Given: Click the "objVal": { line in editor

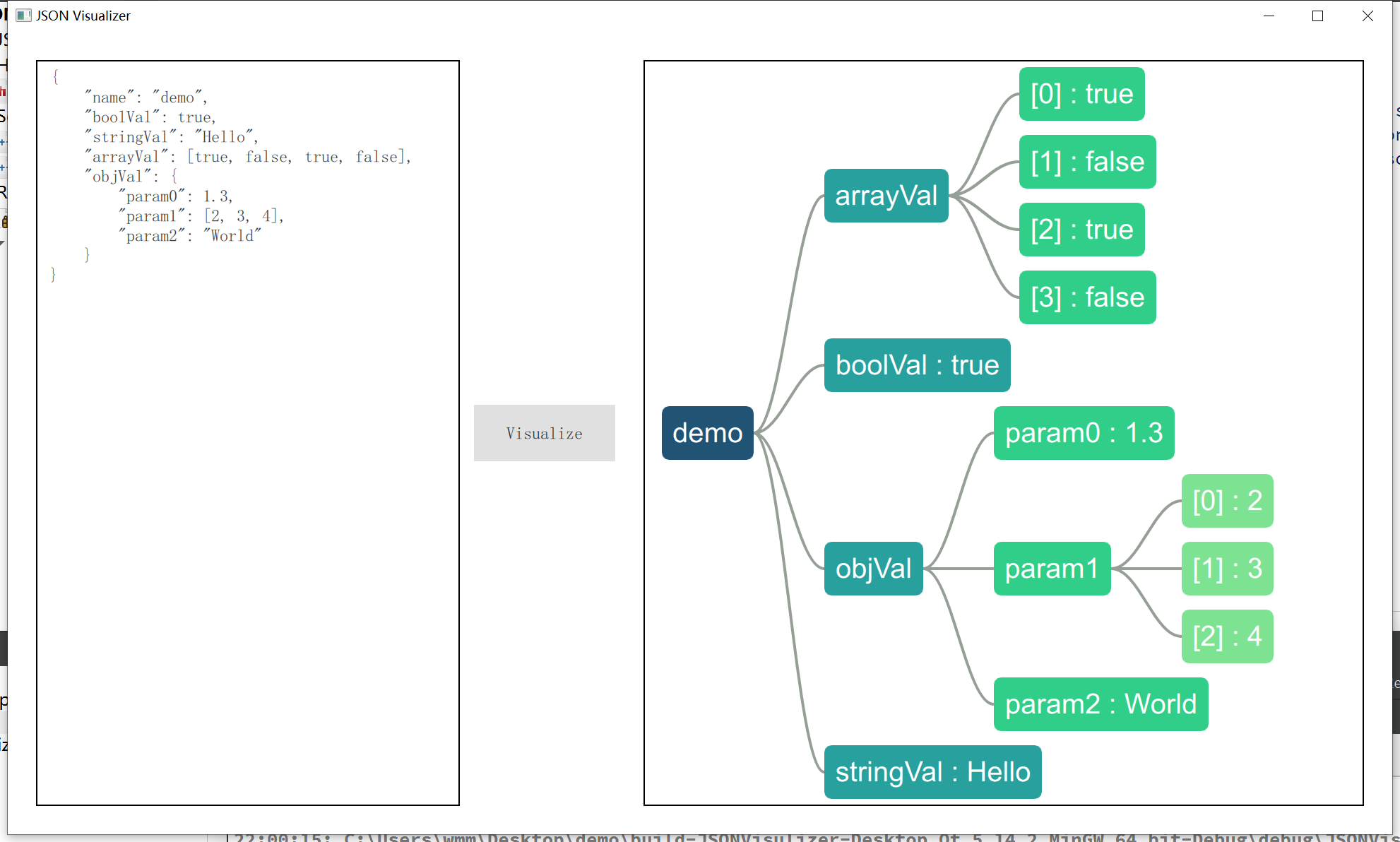Looking at the screenshot, I should [x=131, y=177].
